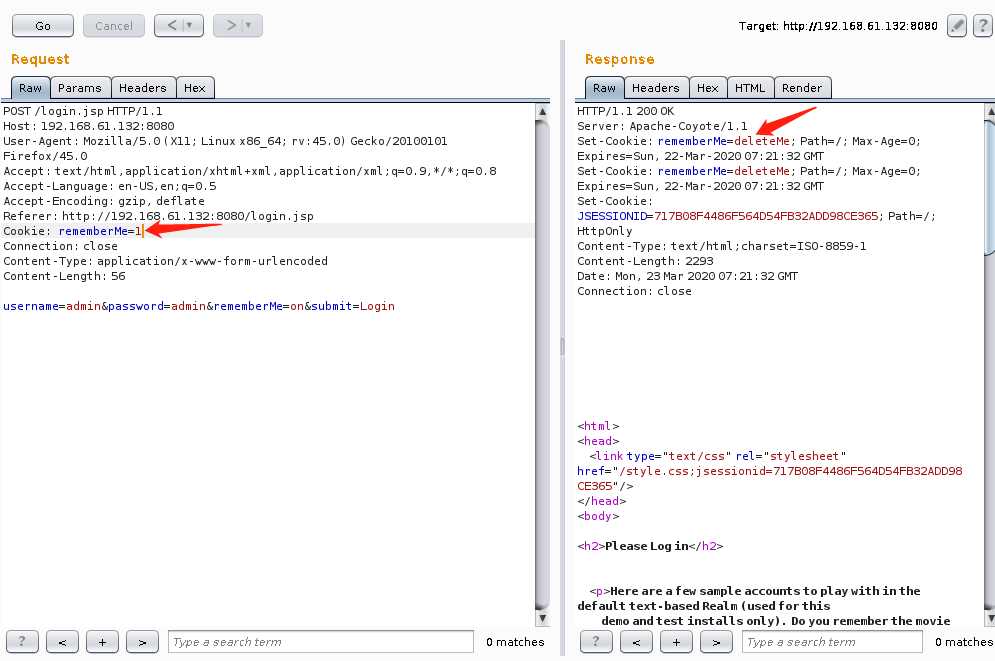The width and height of the screenshot is (995, 661).
Task: Select the Response Raw tab
Action: pyautogui.click(x=604, y=88)
